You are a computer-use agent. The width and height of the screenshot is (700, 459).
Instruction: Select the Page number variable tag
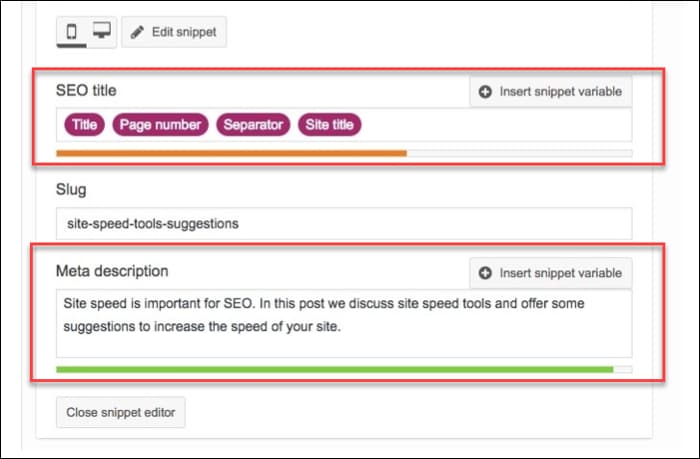click(x=160, y=125)
